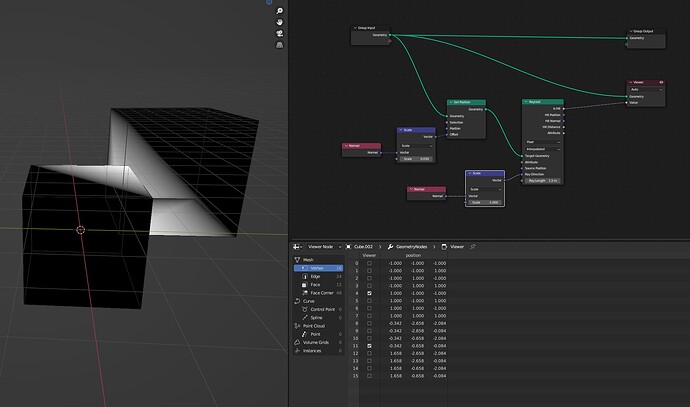This screenshot has width=690, height=407.
Task: Collapse the Group Input node
Action: (355, 28)
